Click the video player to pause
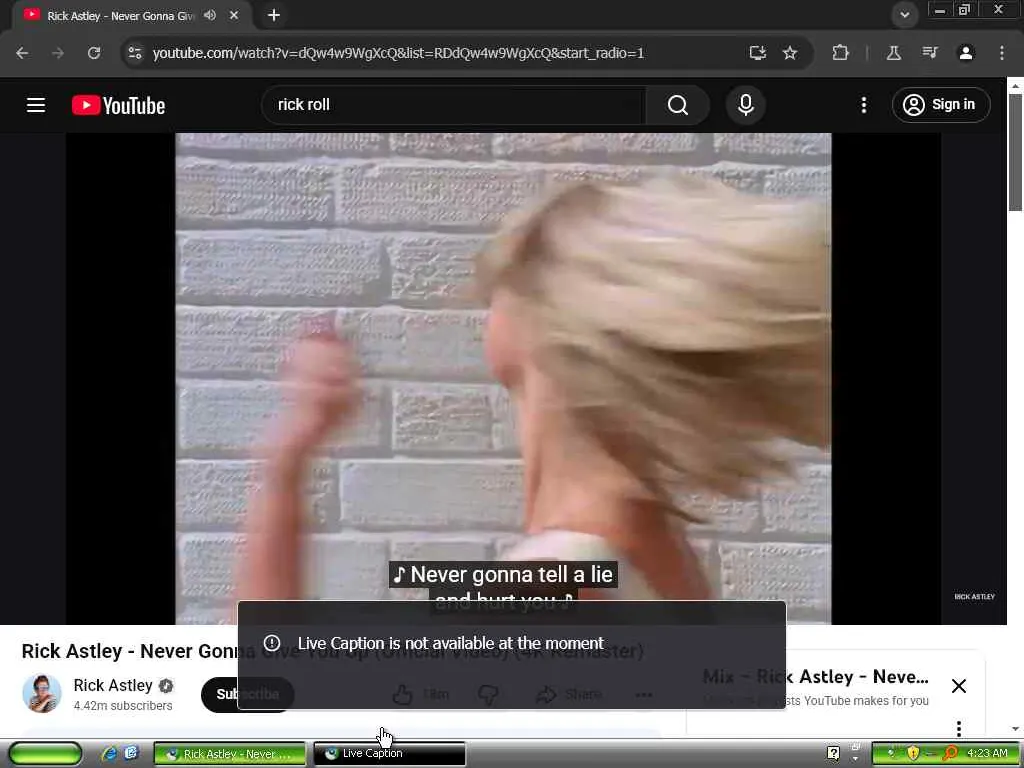The width and height of the screenshot is (1024, 768). (503, 378)
